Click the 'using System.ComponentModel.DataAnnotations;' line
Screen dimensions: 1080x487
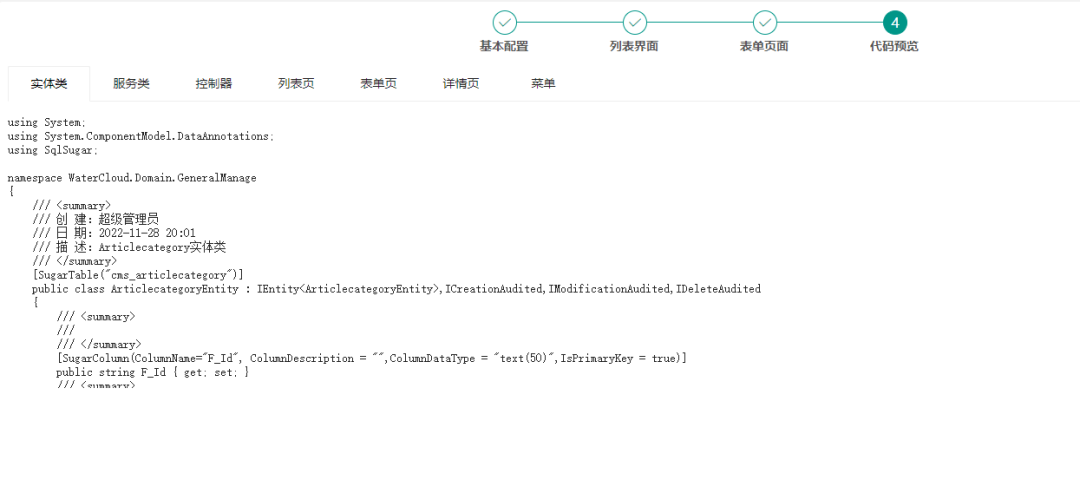point(141,136)
